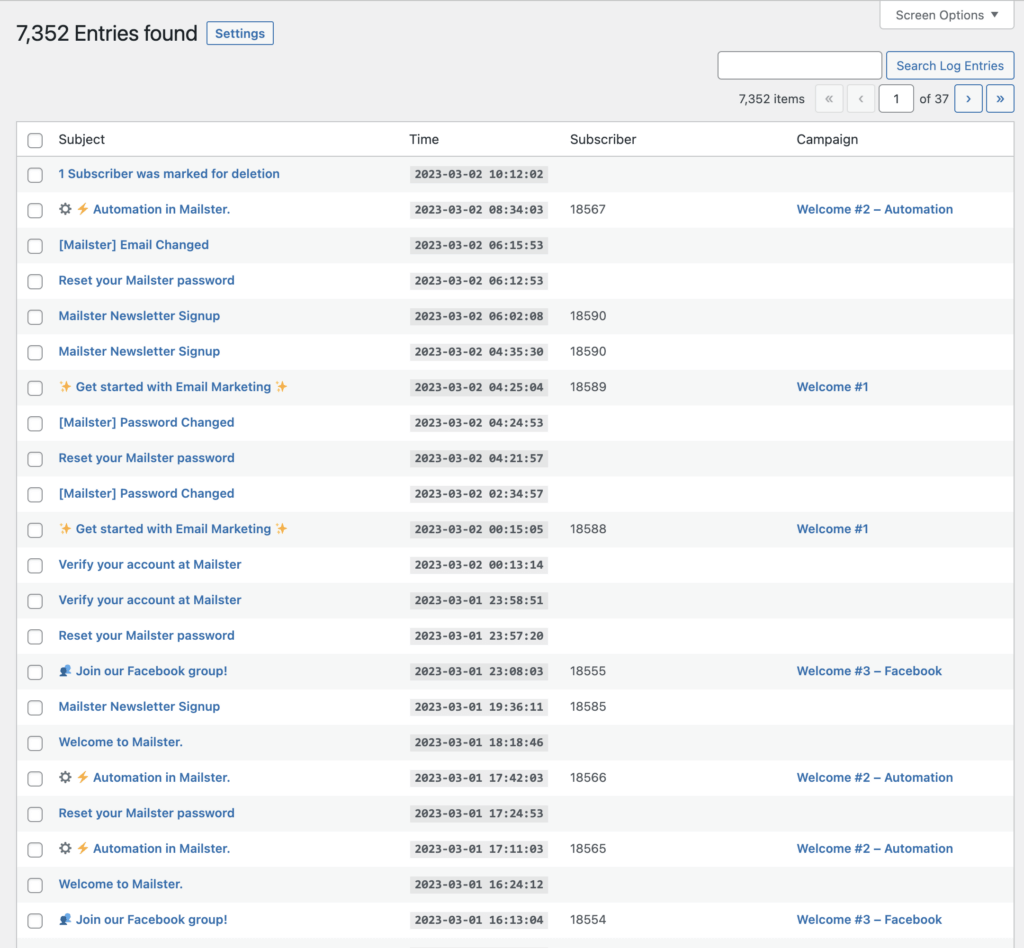Focus the log search text field
Viewport: 1024px width, 948px height.
click(799, 66)
